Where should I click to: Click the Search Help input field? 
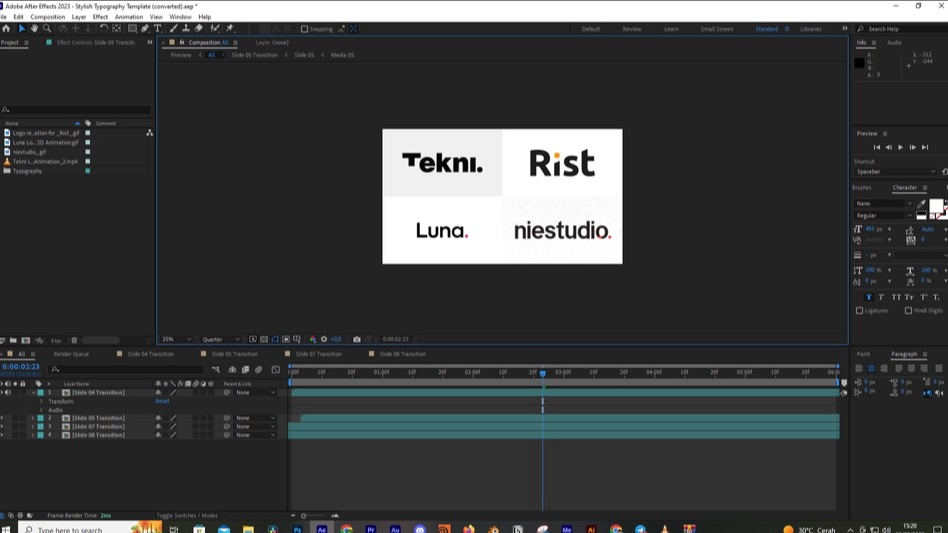(x=903, y=29)
